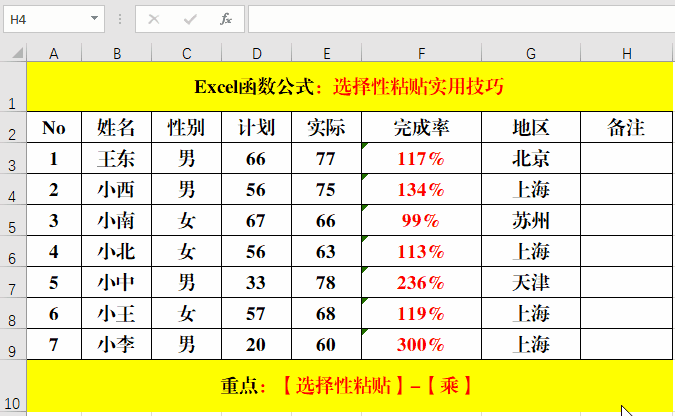Select row 3 header
Image resolution: width=675 pixels, height=416 pixels.
[x=13, y=158]
